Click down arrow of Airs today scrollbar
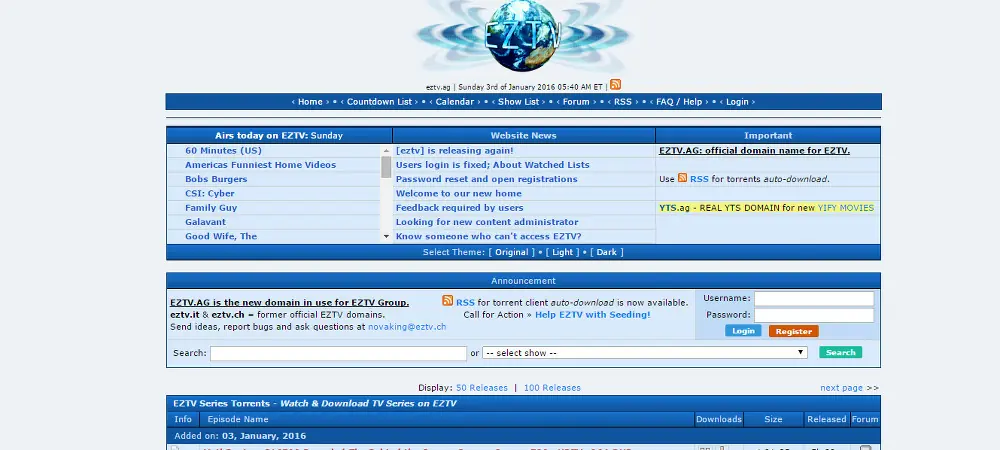Image resolution: width=1000 pixels, height=450 pixels. point(386,236)
